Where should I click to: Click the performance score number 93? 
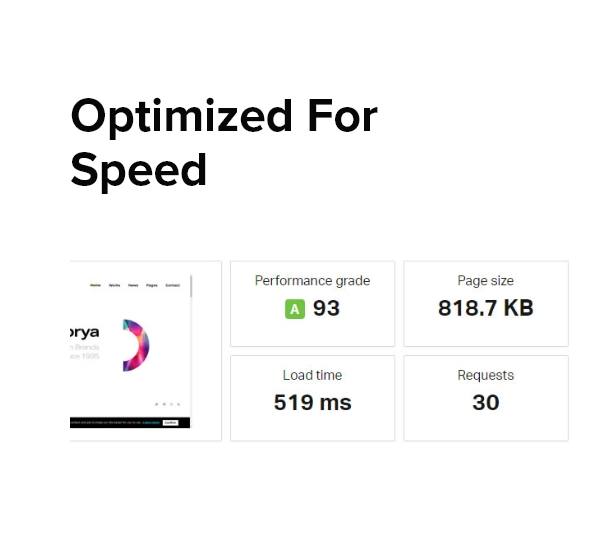click(326, 308)
